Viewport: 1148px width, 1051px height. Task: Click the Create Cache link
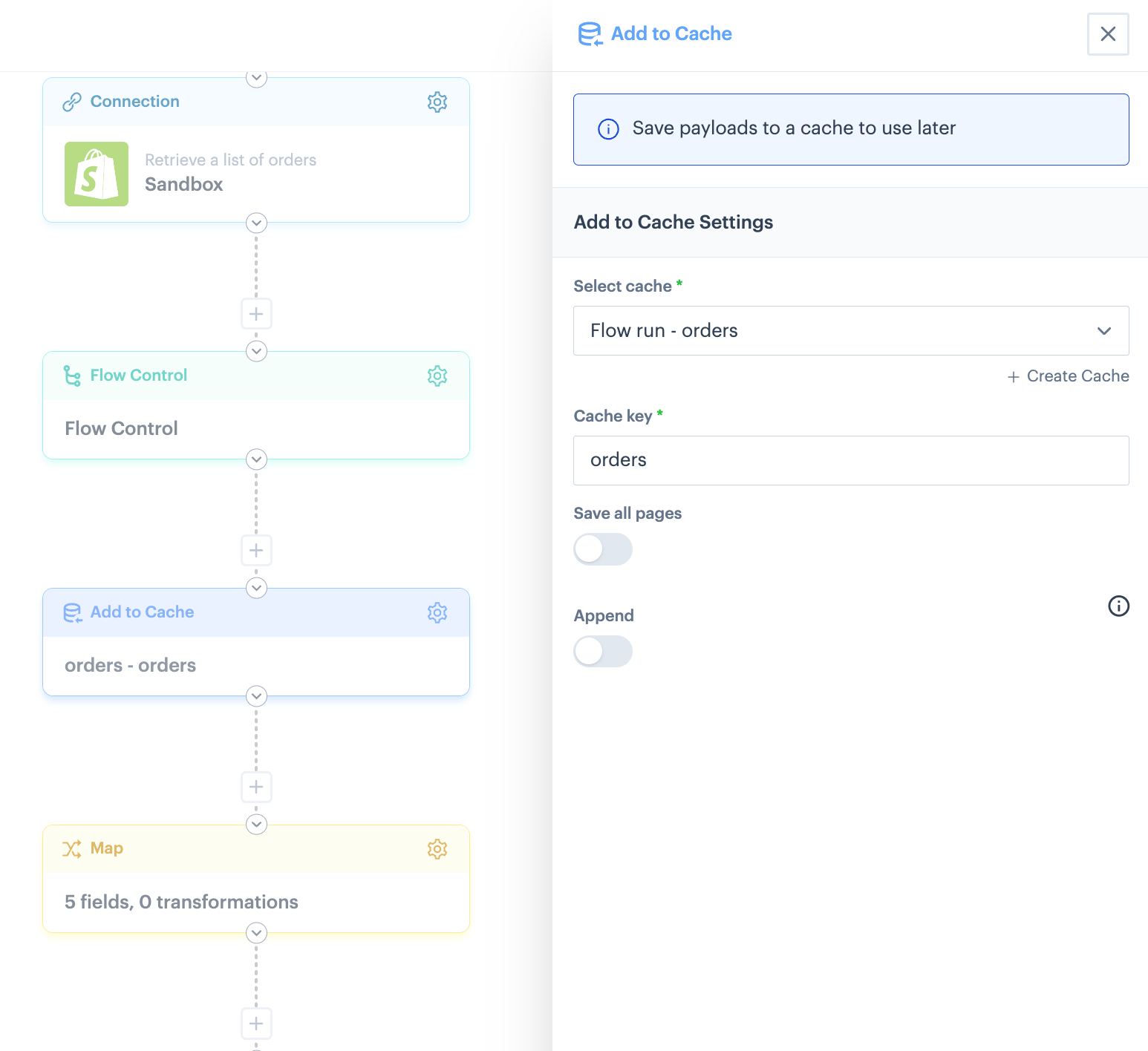point(1068,376)
